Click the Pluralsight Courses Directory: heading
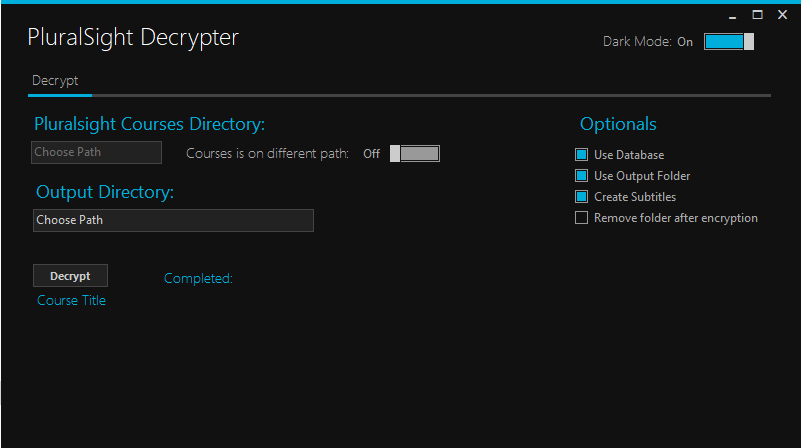801x448 pixels. point(149,124)
